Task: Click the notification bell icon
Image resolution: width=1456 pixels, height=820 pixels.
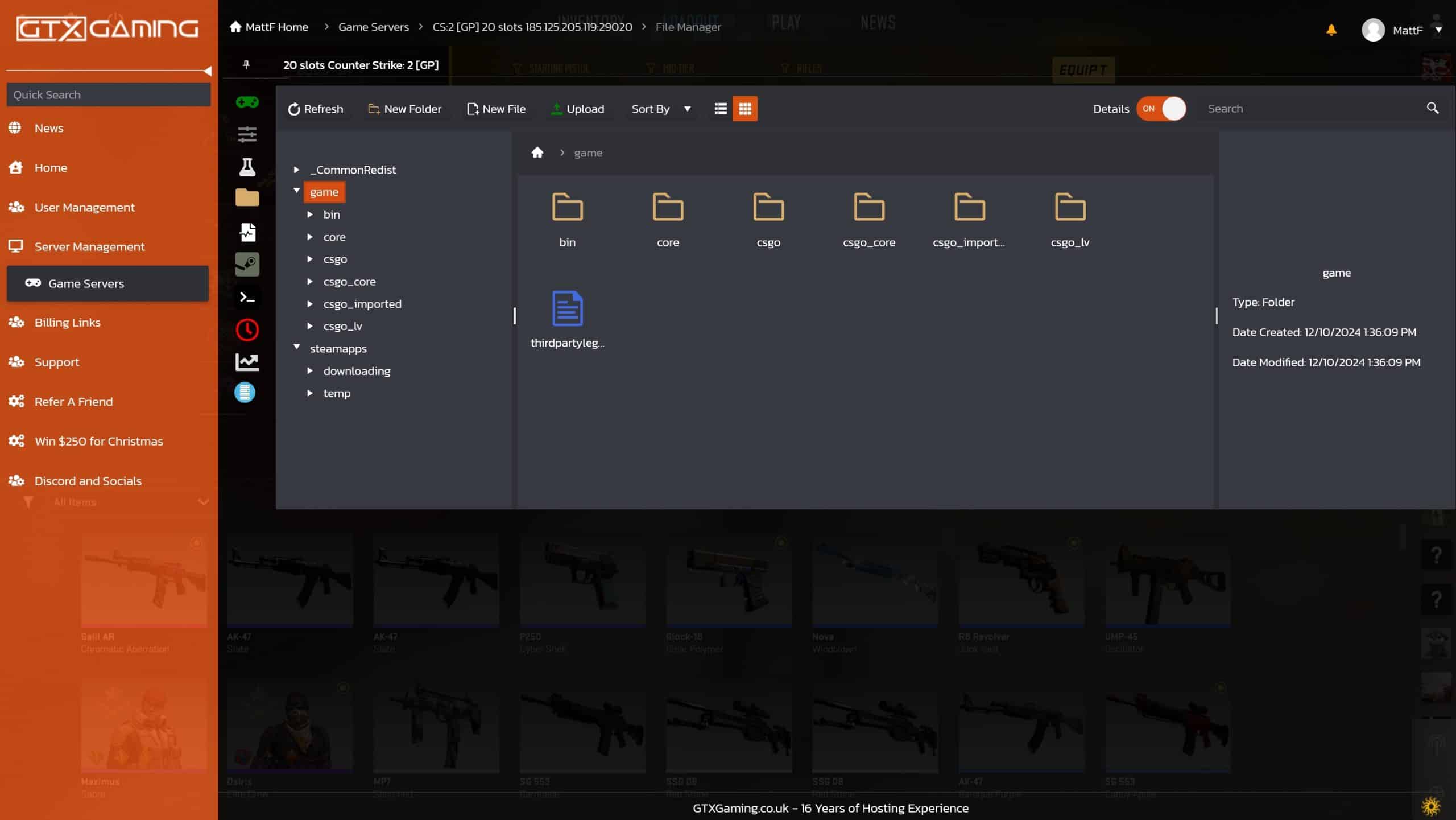Action: tap(1331, 30)
